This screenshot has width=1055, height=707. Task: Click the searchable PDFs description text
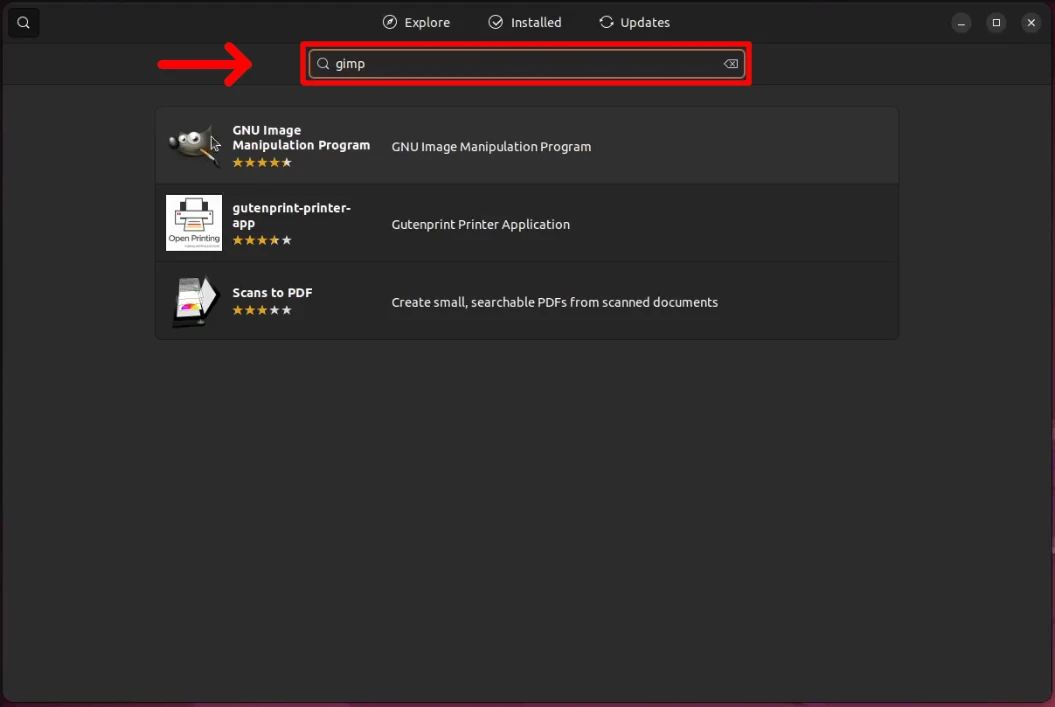554,302
